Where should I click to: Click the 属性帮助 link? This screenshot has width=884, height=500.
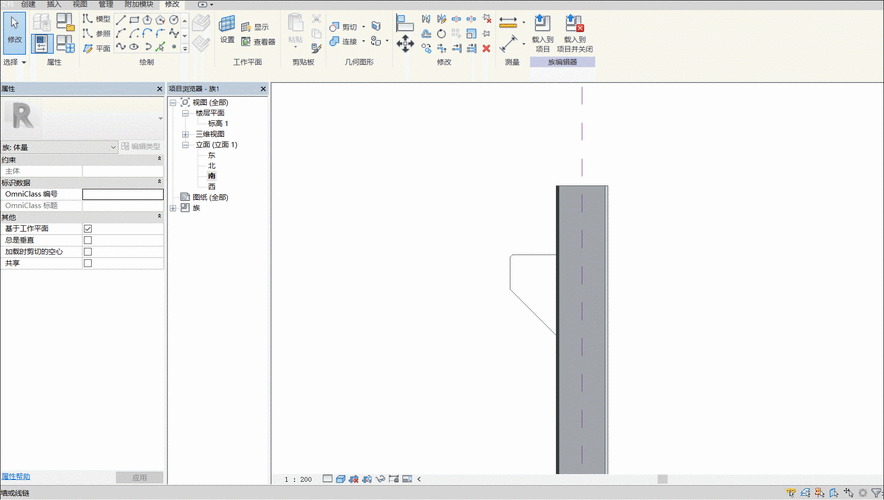tap(15, 477)
